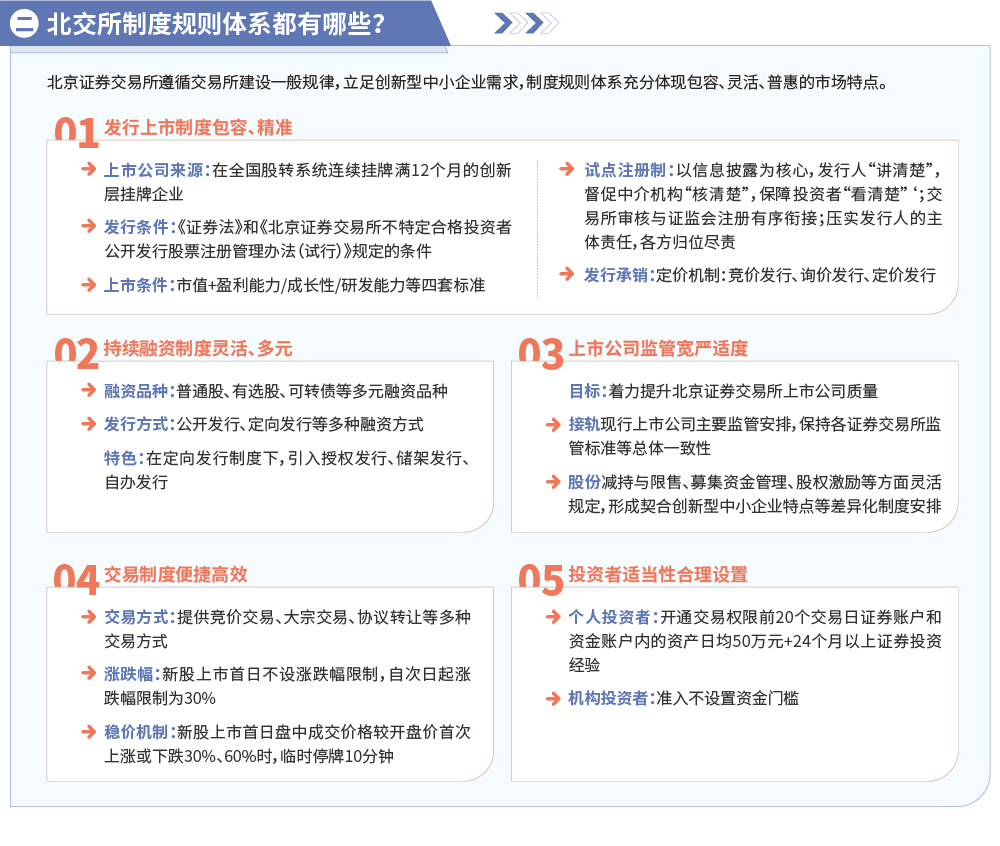1000x846 pixels.
Task: Click the large '01' section number
Action: pyautogui.click(x=76, y=132)
